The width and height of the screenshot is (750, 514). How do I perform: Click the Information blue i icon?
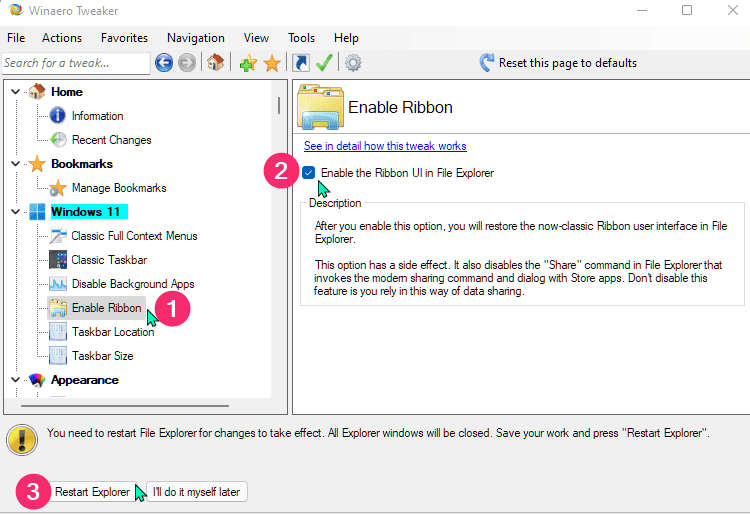pos(57,116)
